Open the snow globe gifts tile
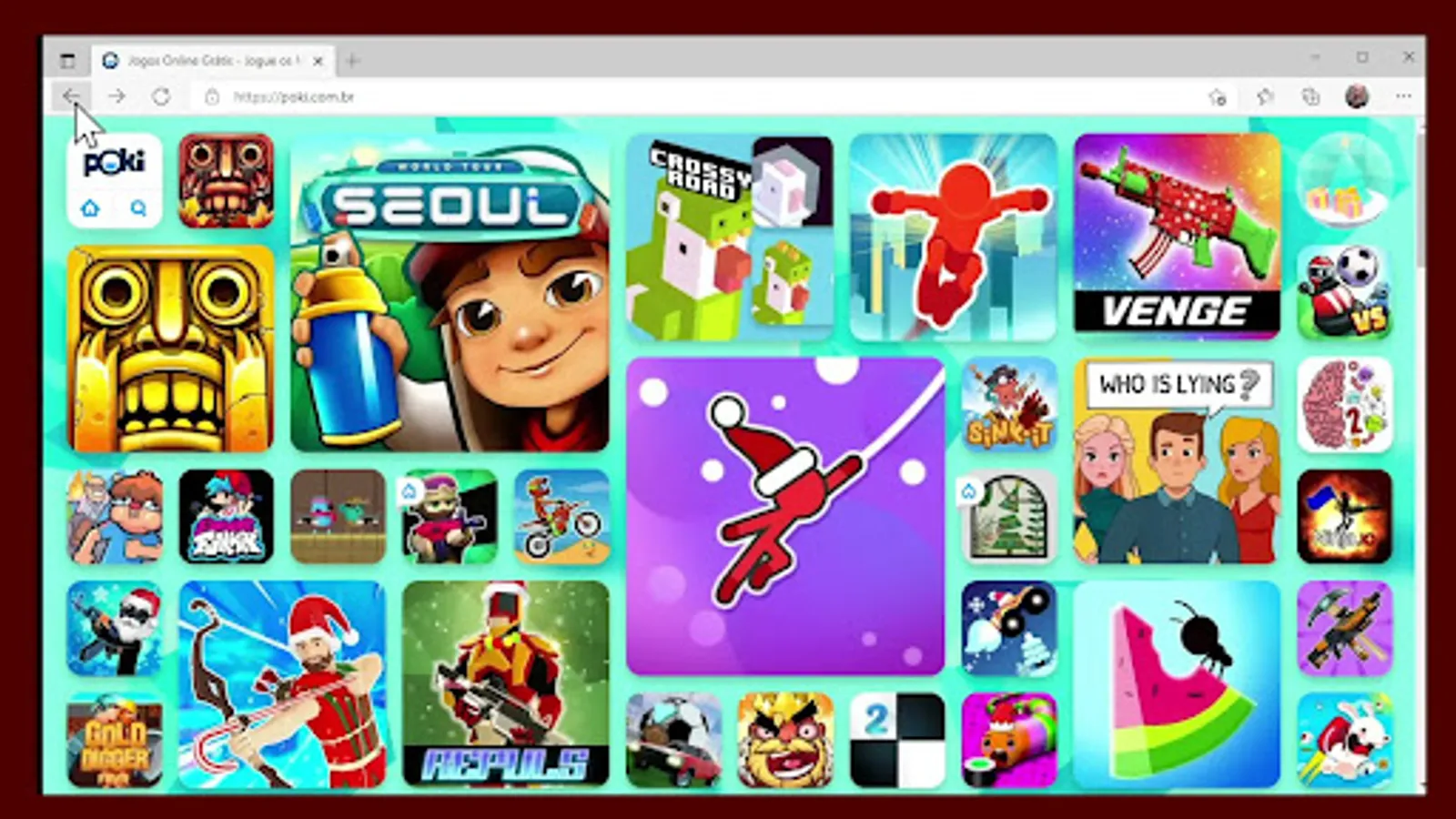The image size is (1456, 819). (x=1344, y=180)
